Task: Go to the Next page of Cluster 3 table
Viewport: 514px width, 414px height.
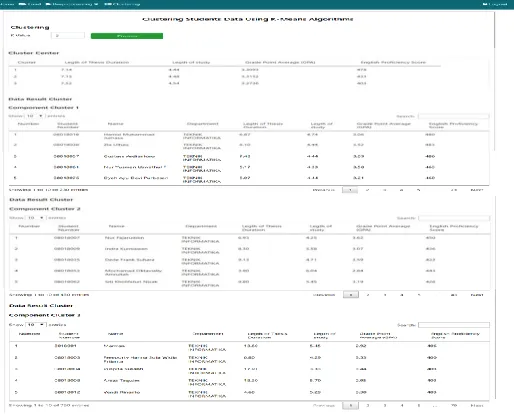Action: click(477, 405)
